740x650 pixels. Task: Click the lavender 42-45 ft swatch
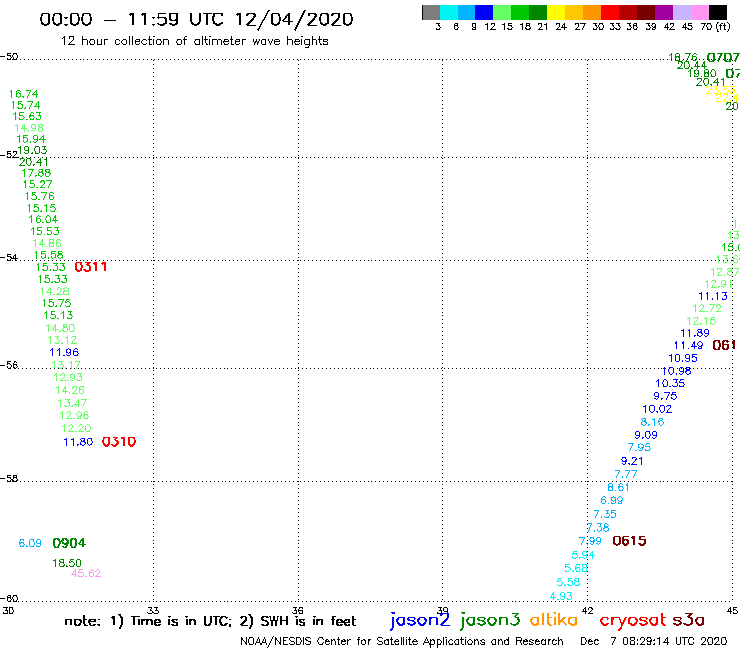point(681,12)
